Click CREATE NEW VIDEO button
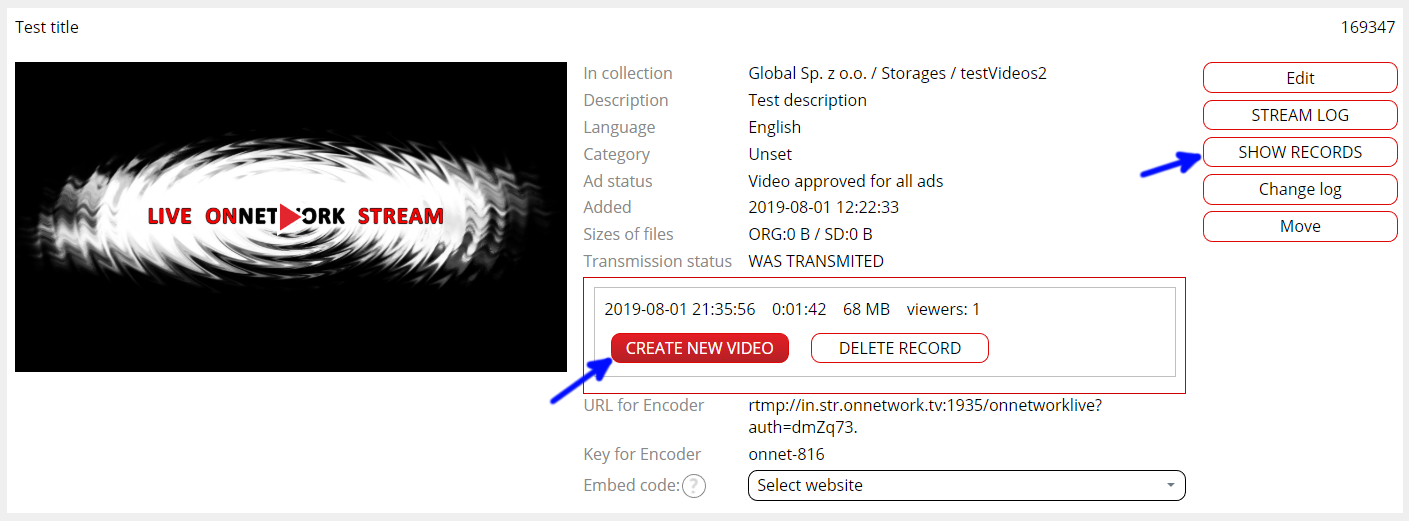Viewport: 1409px width, 521px height. click(700, 348)
